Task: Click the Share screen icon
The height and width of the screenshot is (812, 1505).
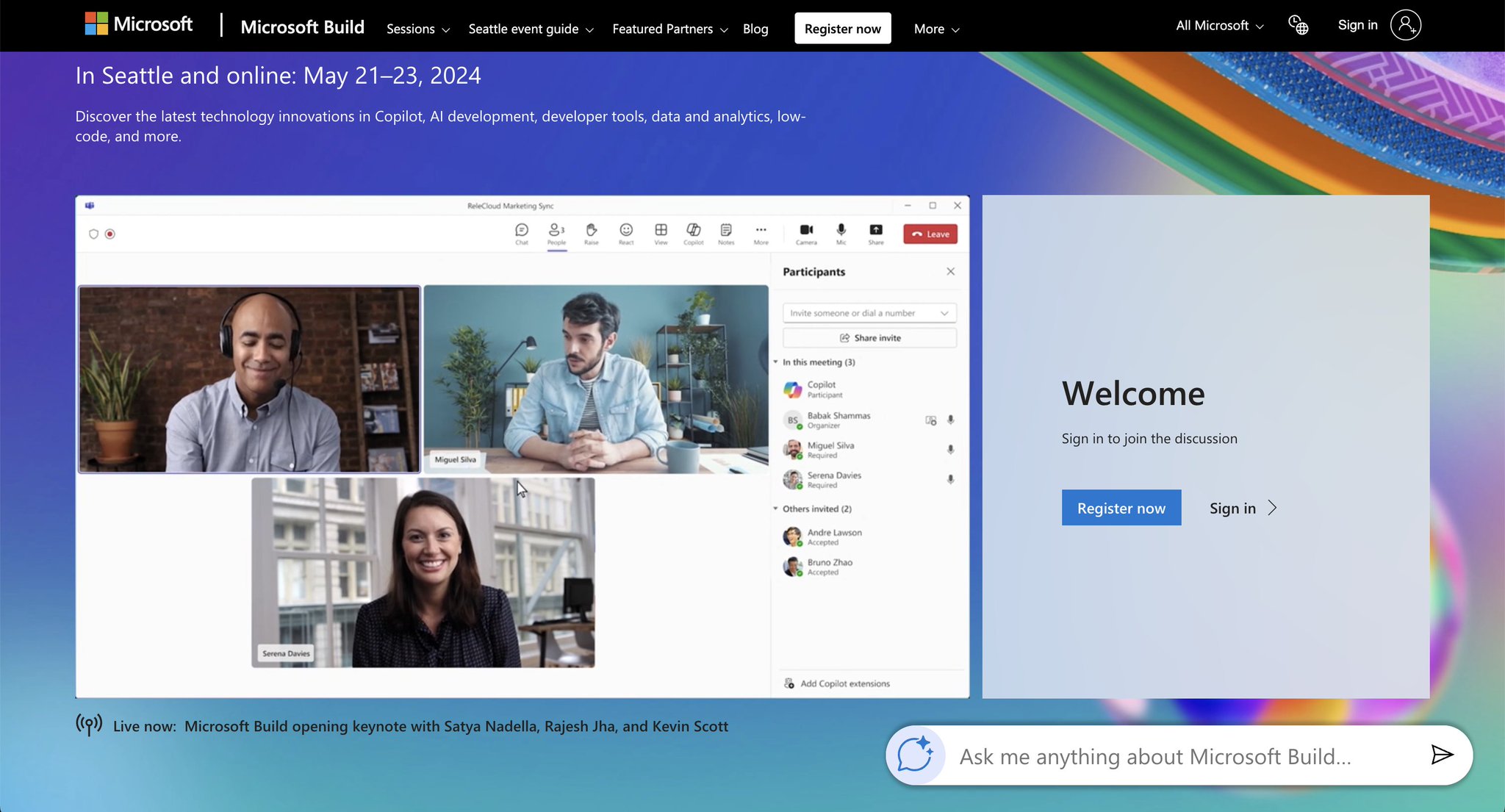Action: [876, 234]
